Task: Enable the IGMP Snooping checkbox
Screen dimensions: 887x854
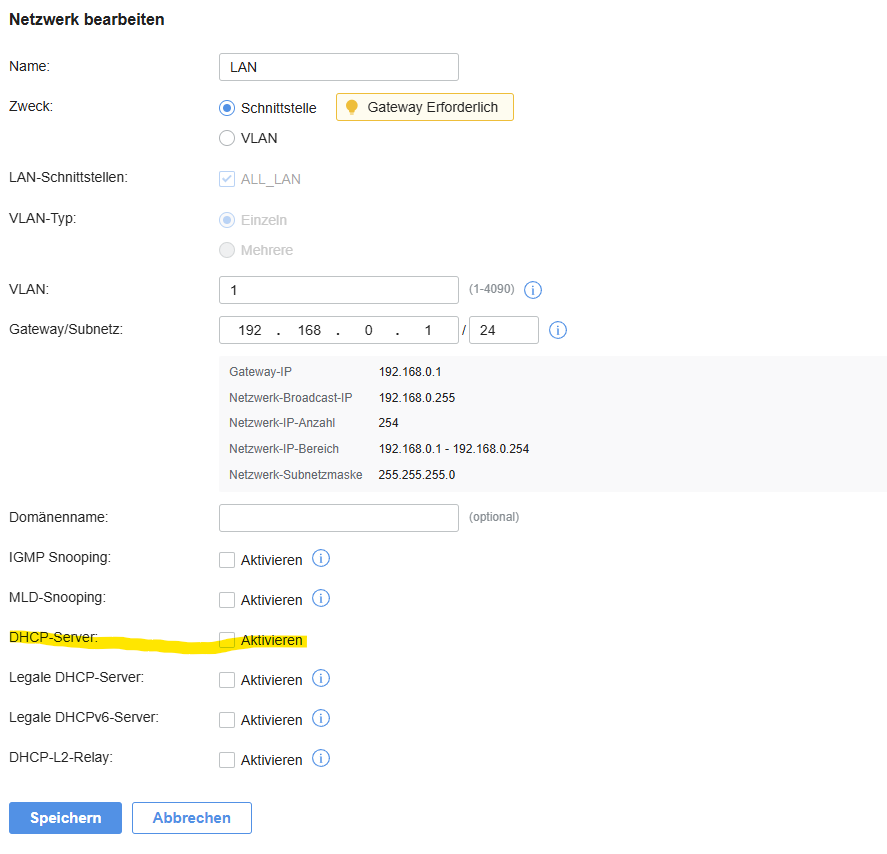Action: coord(227,560)
